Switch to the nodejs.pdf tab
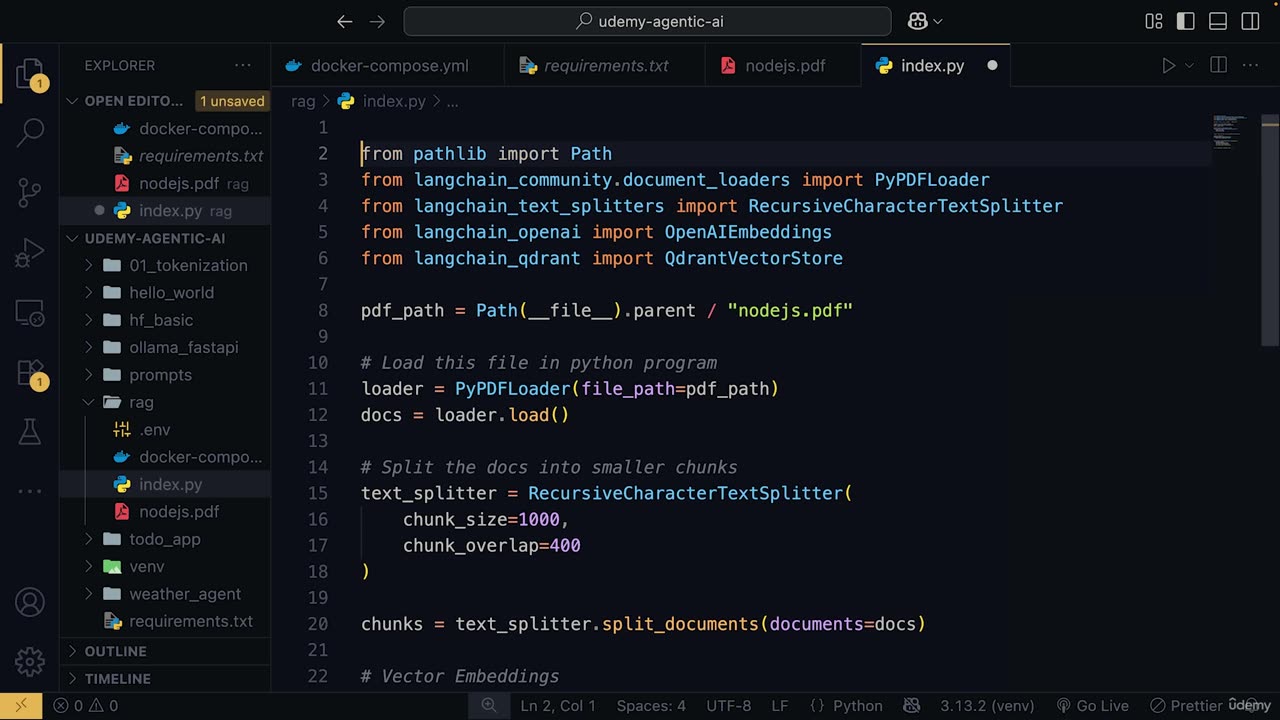This screenshot has height=720, width=1280. click(x=783, y=65)
